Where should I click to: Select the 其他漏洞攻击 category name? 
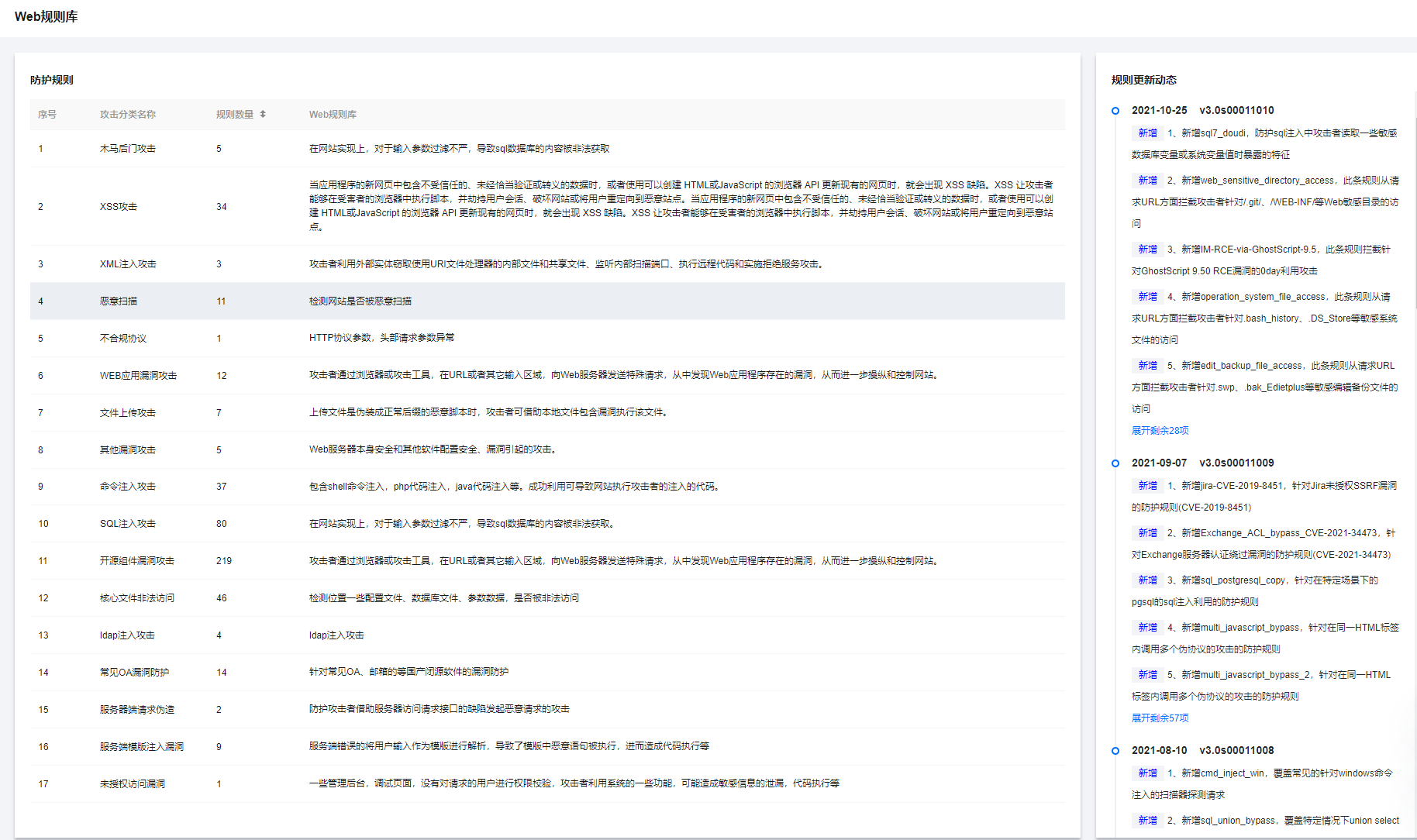click(128, 450)
